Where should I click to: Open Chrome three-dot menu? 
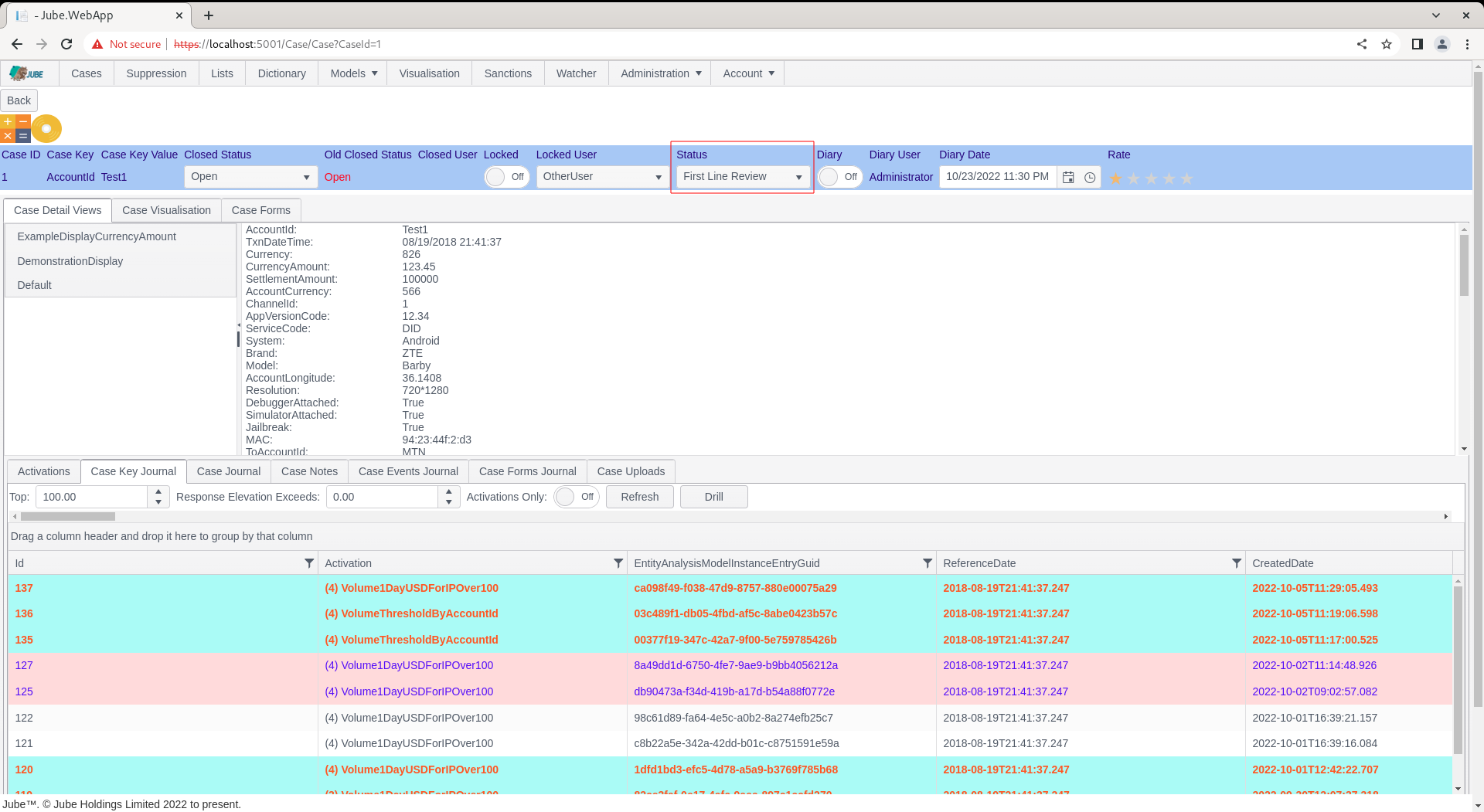pyautogui.click(x=1467, y=44)
